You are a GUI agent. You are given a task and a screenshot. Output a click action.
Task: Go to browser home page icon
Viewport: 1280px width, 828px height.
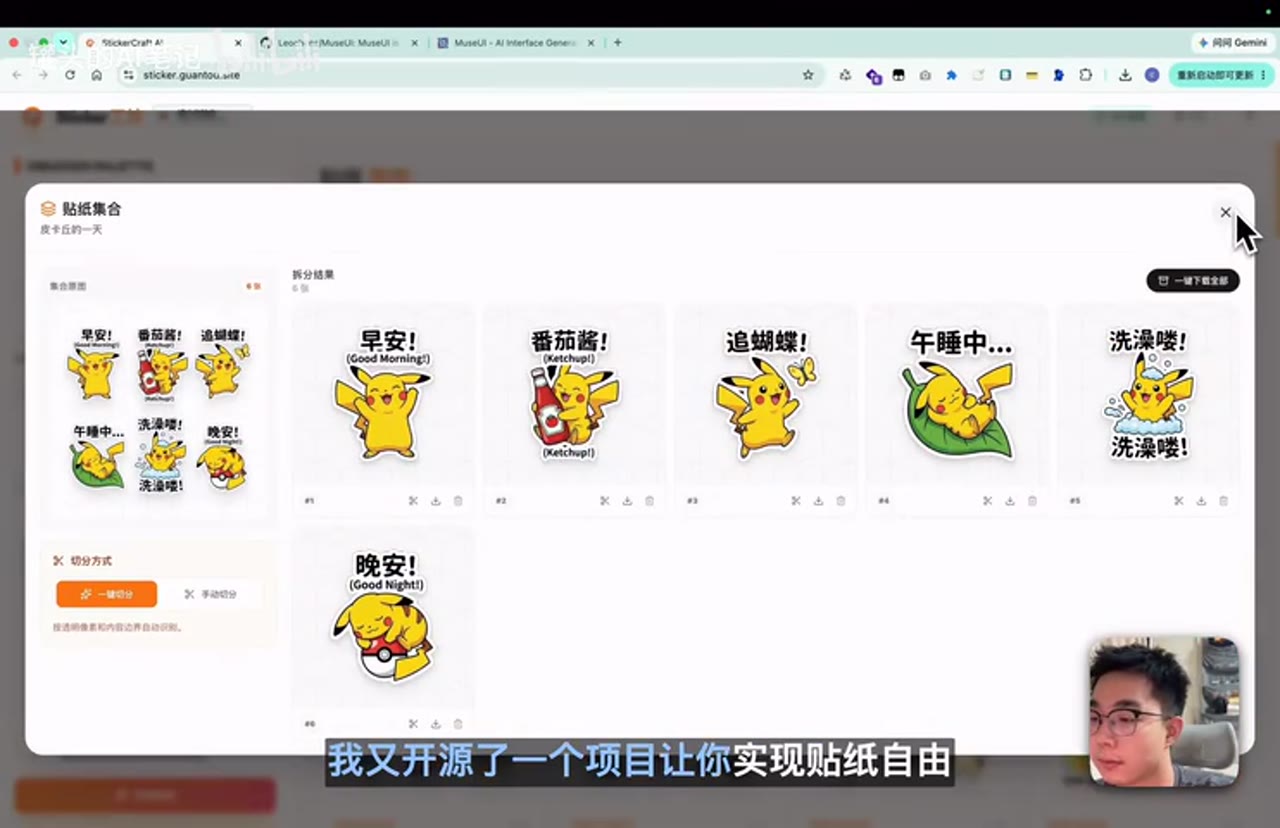click(x=96, y=75)
